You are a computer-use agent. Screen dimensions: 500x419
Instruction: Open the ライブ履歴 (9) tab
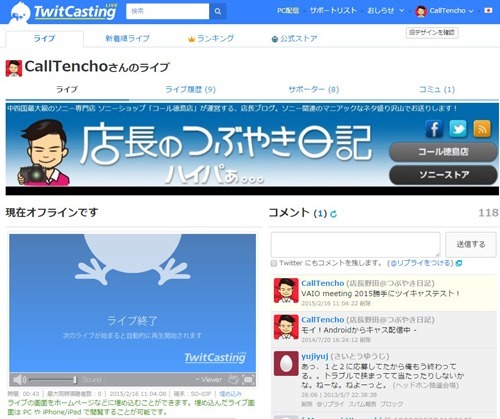pyautogui.click(x=190, y=89)
